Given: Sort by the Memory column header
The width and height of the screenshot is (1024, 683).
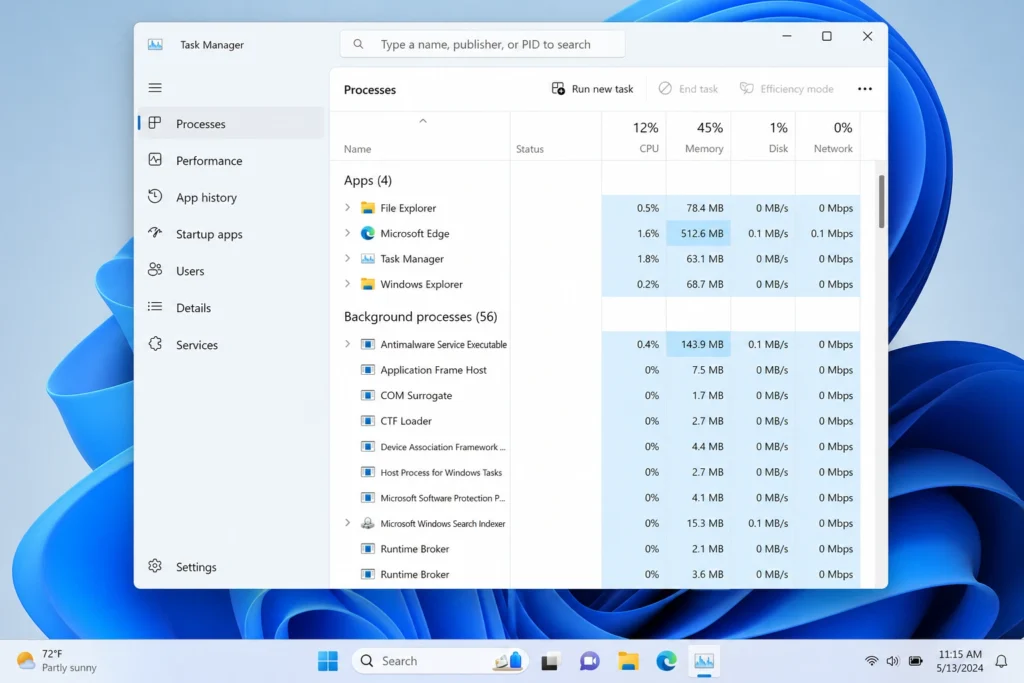Looking at the screenshot, I should 698,136.
